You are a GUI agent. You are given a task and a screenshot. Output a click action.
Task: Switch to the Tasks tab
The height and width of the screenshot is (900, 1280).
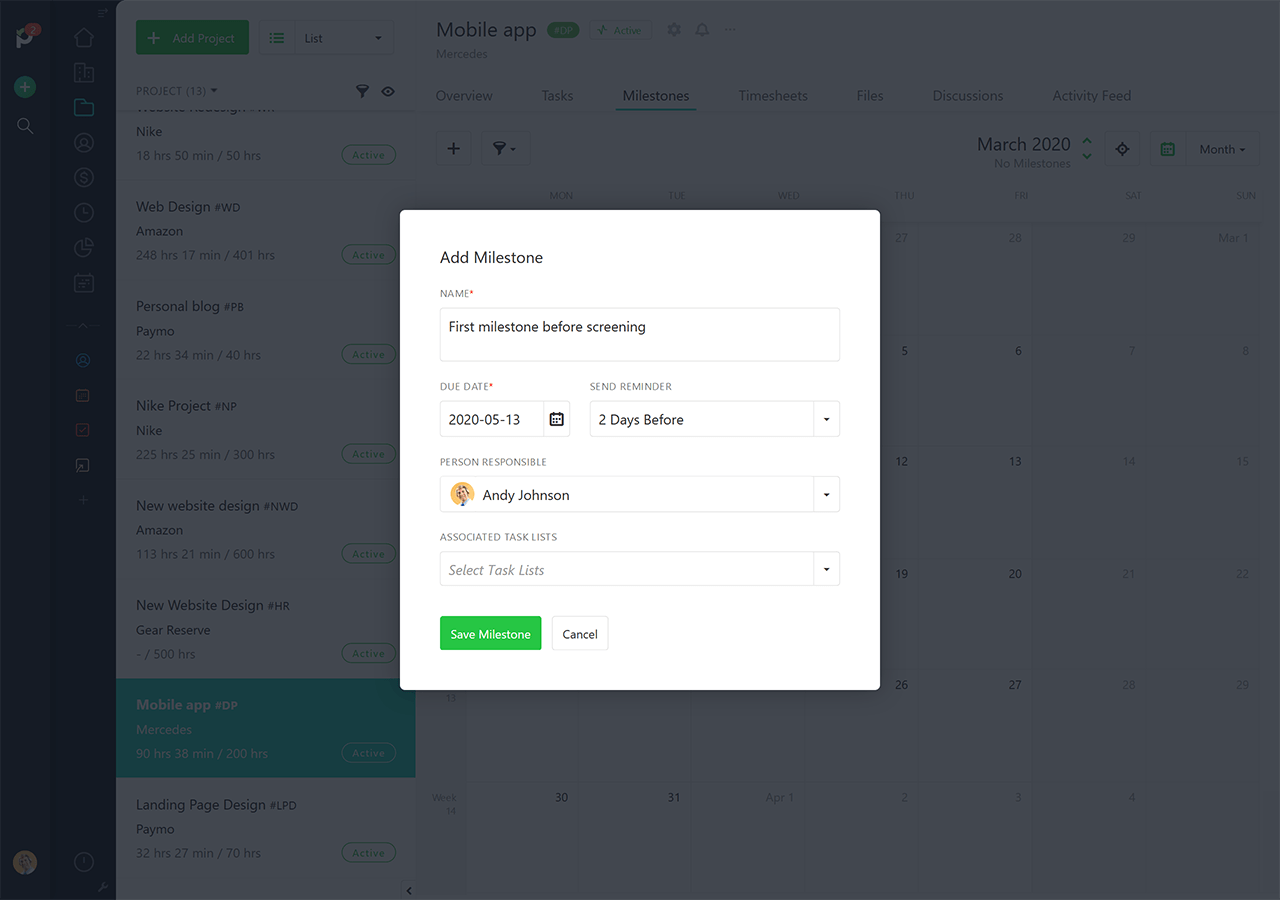[x=557, y=96]
